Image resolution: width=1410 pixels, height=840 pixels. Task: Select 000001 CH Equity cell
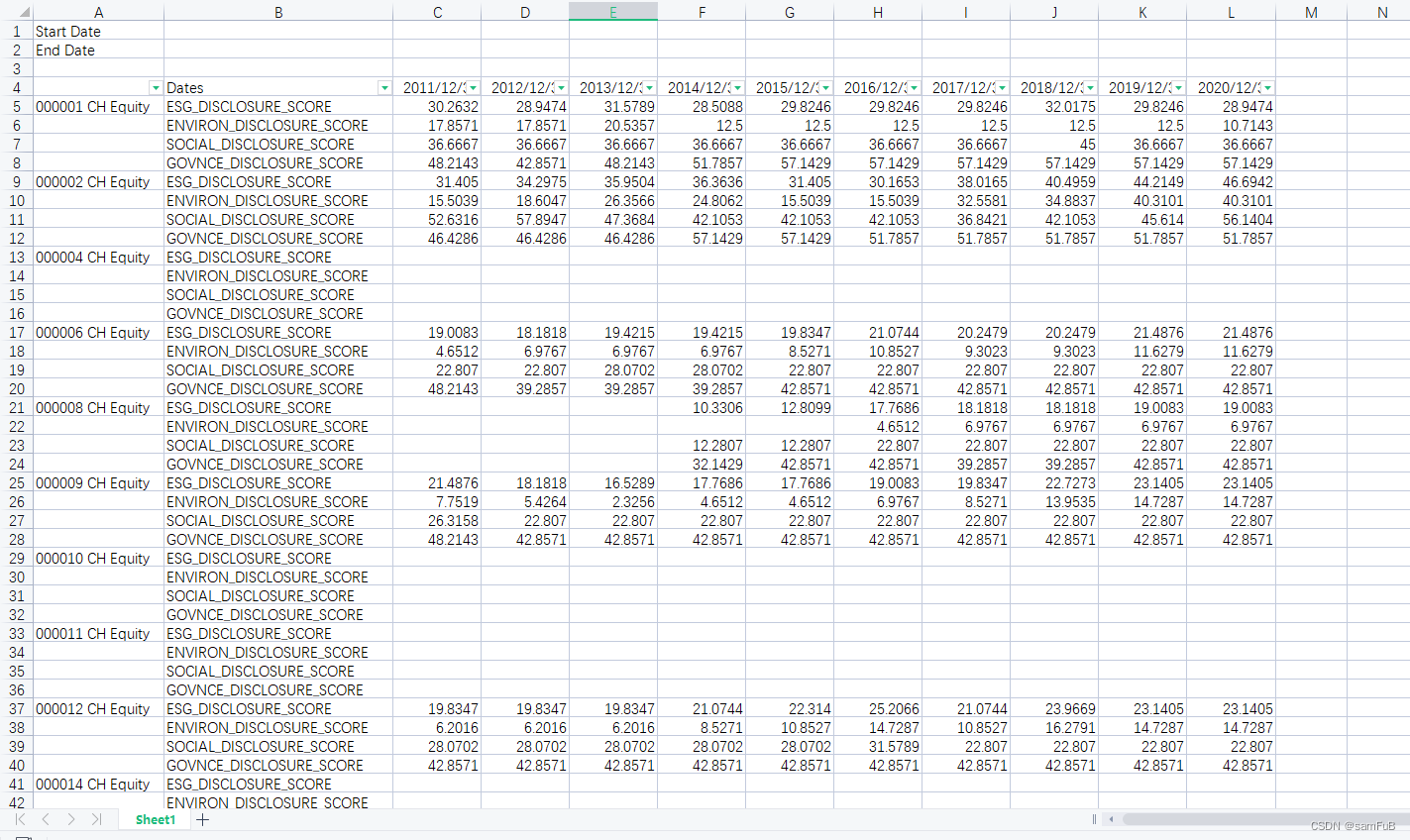coord(98,107)
